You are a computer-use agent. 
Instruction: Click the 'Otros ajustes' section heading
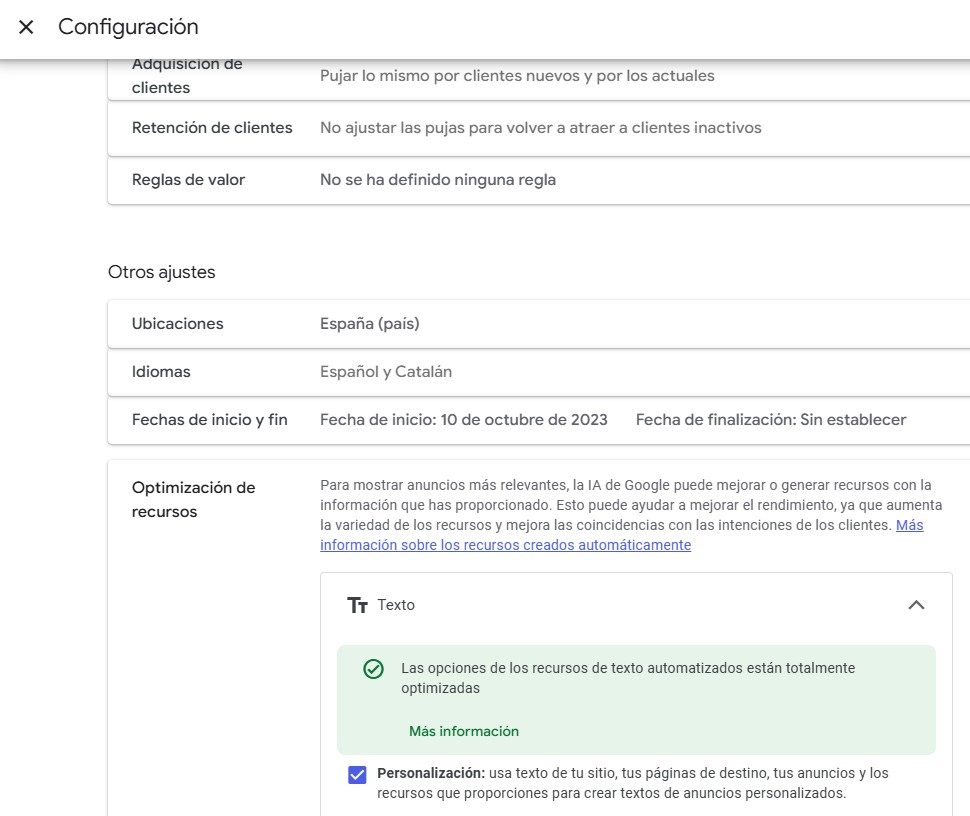[161, 272]
